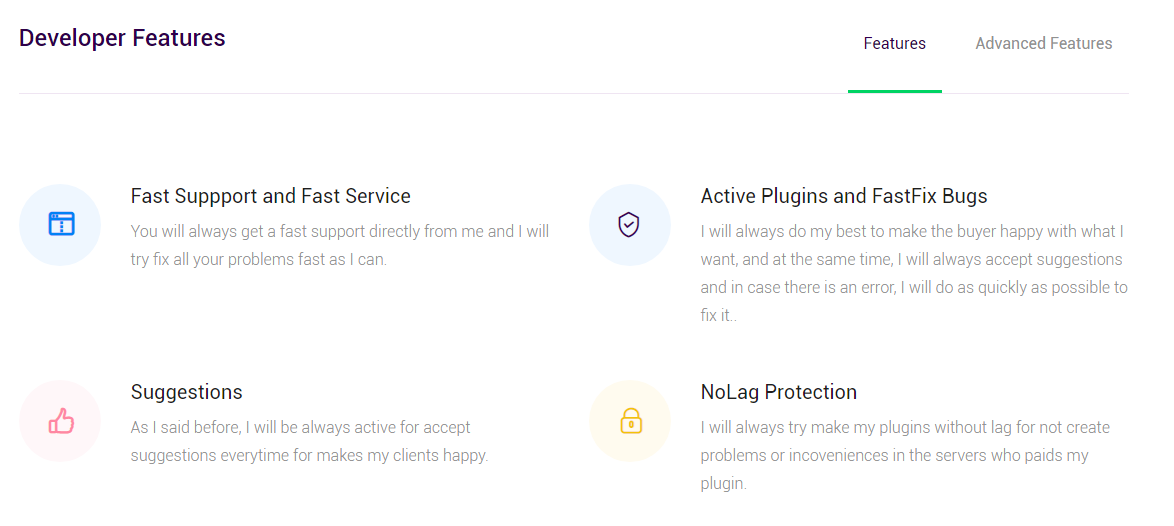
Task: Click the blue browser window icon
Action: (61, 224)
